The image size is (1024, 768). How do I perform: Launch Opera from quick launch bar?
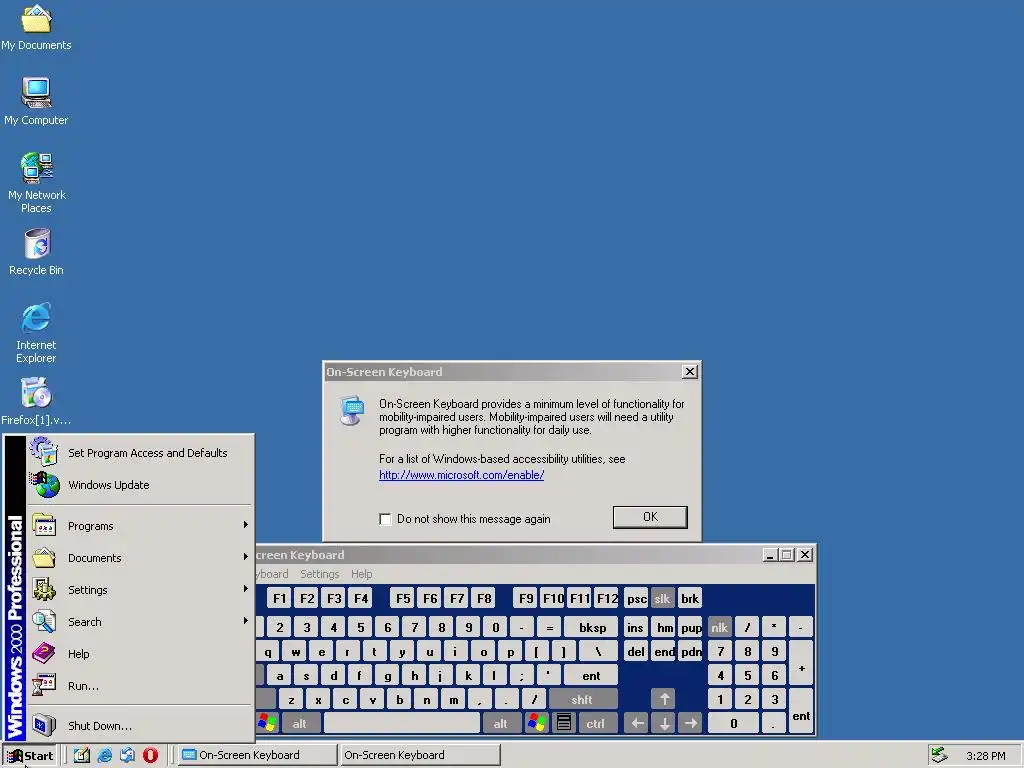150,755
